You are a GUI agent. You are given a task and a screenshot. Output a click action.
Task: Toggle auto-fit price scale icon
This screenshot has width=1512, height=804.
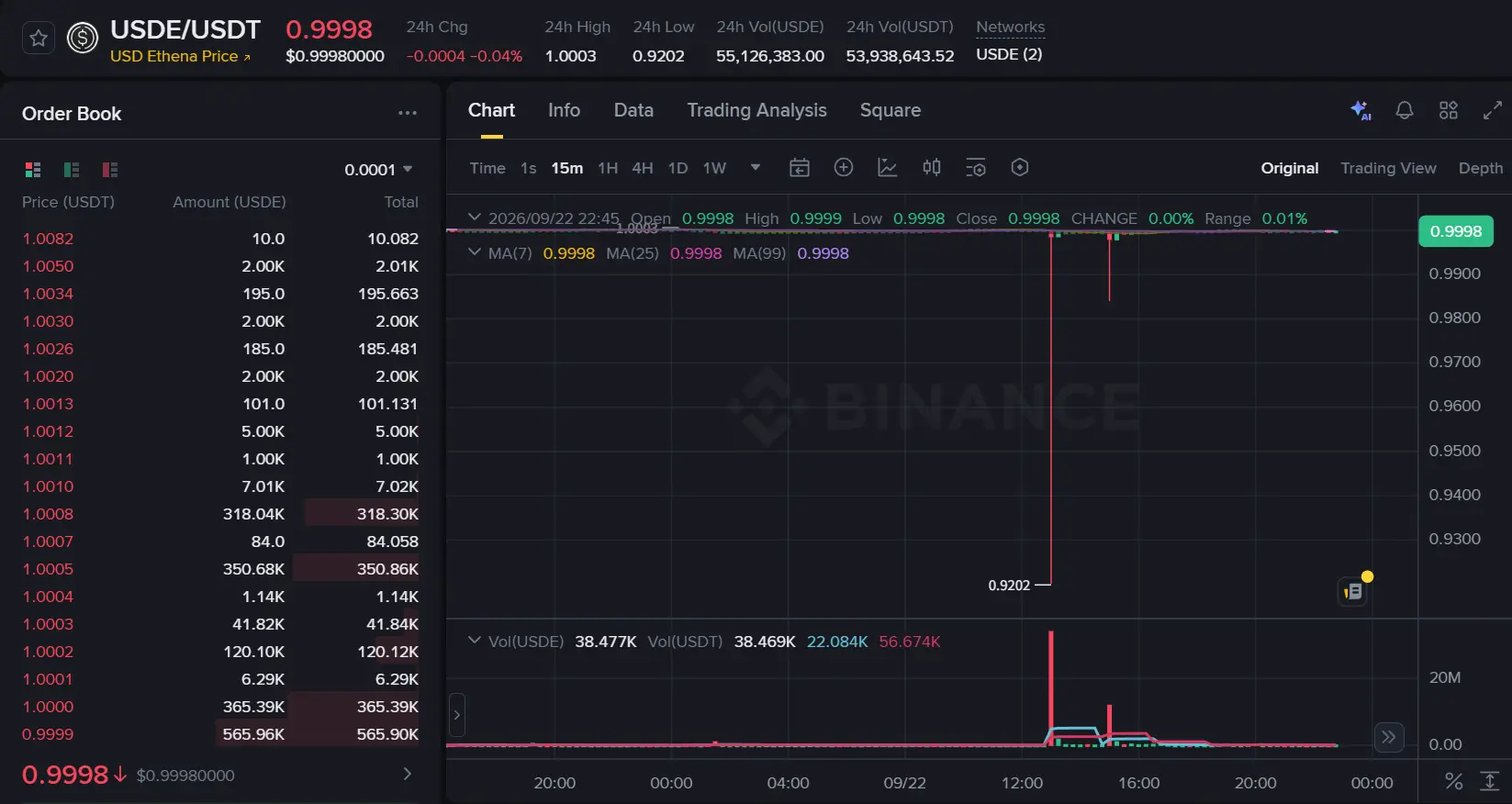pyautogui.click(x=1490, y=781)
